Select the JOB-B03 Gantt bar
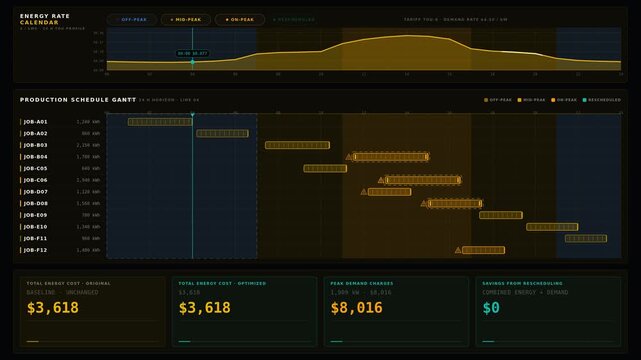 pos(297,145)
